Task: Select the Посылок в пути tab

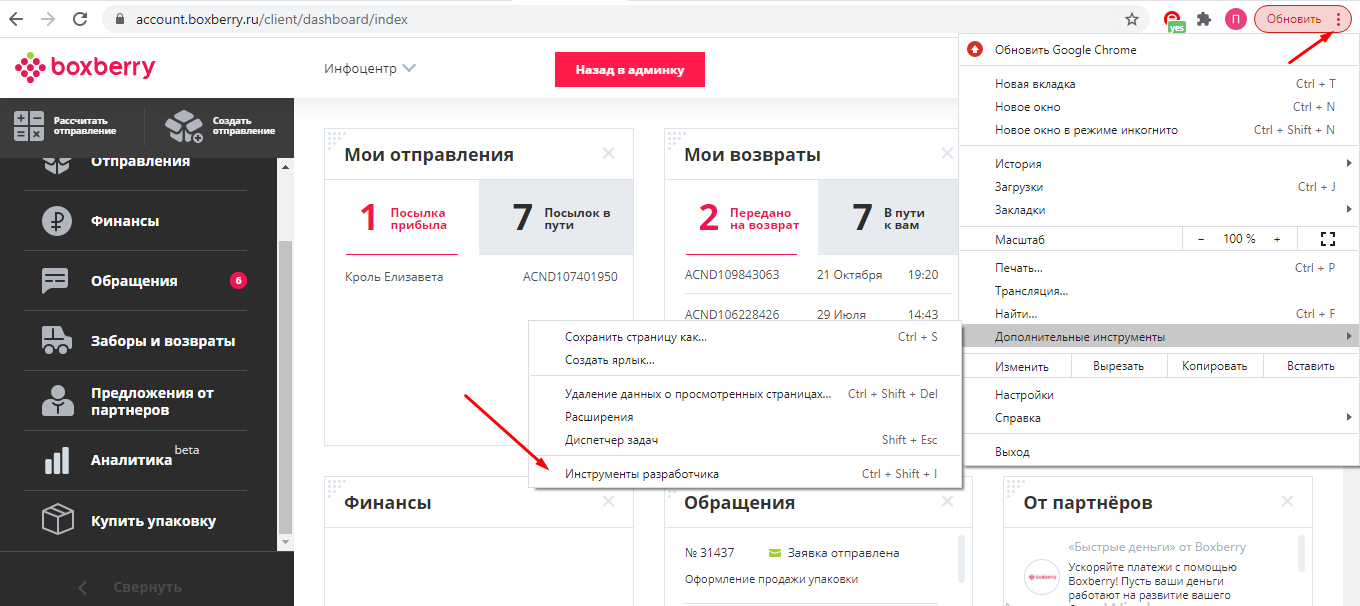Action: click(556, 218)
